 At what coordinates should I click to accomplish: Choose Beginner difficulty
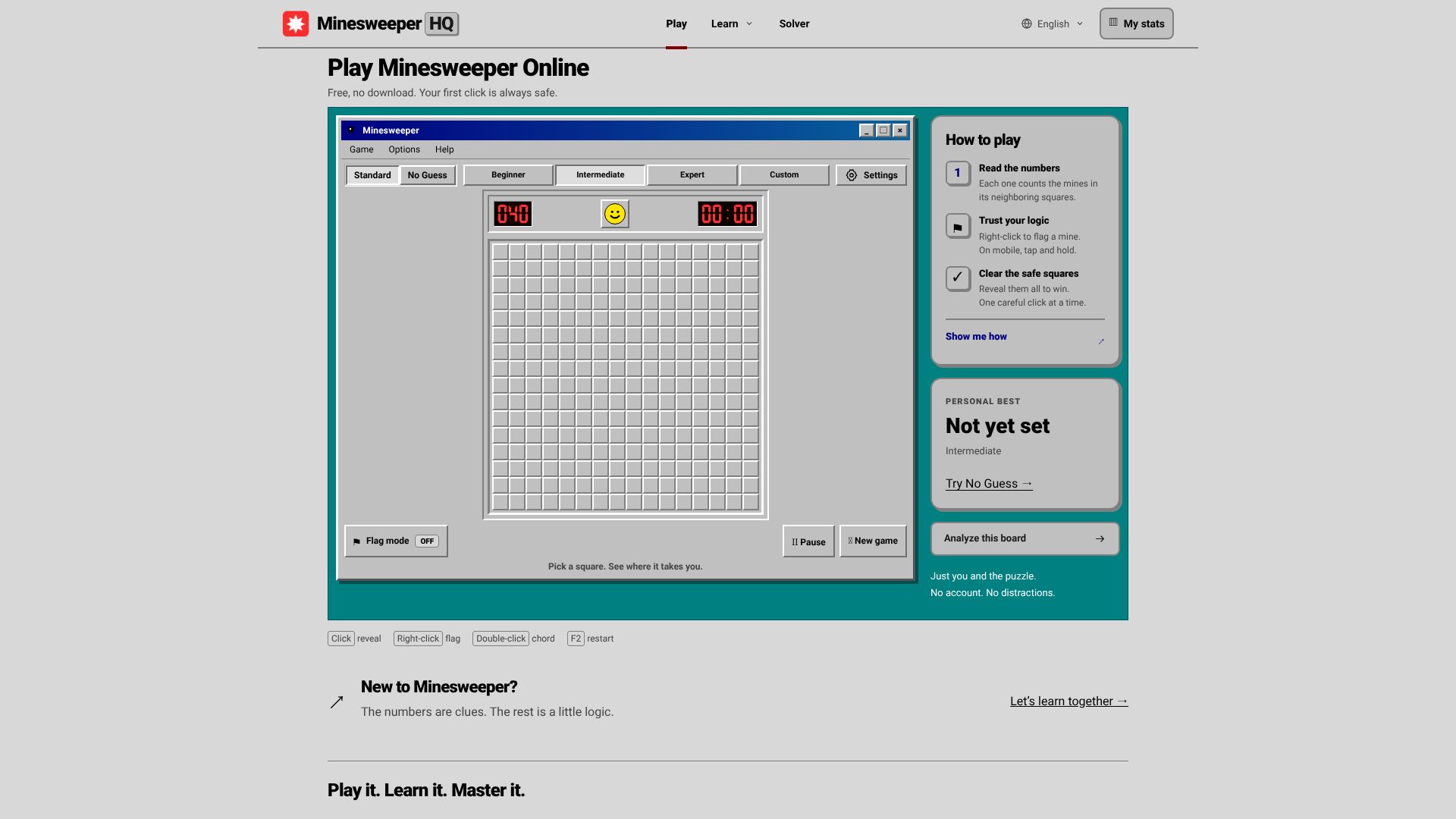pyautogui.click(x=508, y=174)
